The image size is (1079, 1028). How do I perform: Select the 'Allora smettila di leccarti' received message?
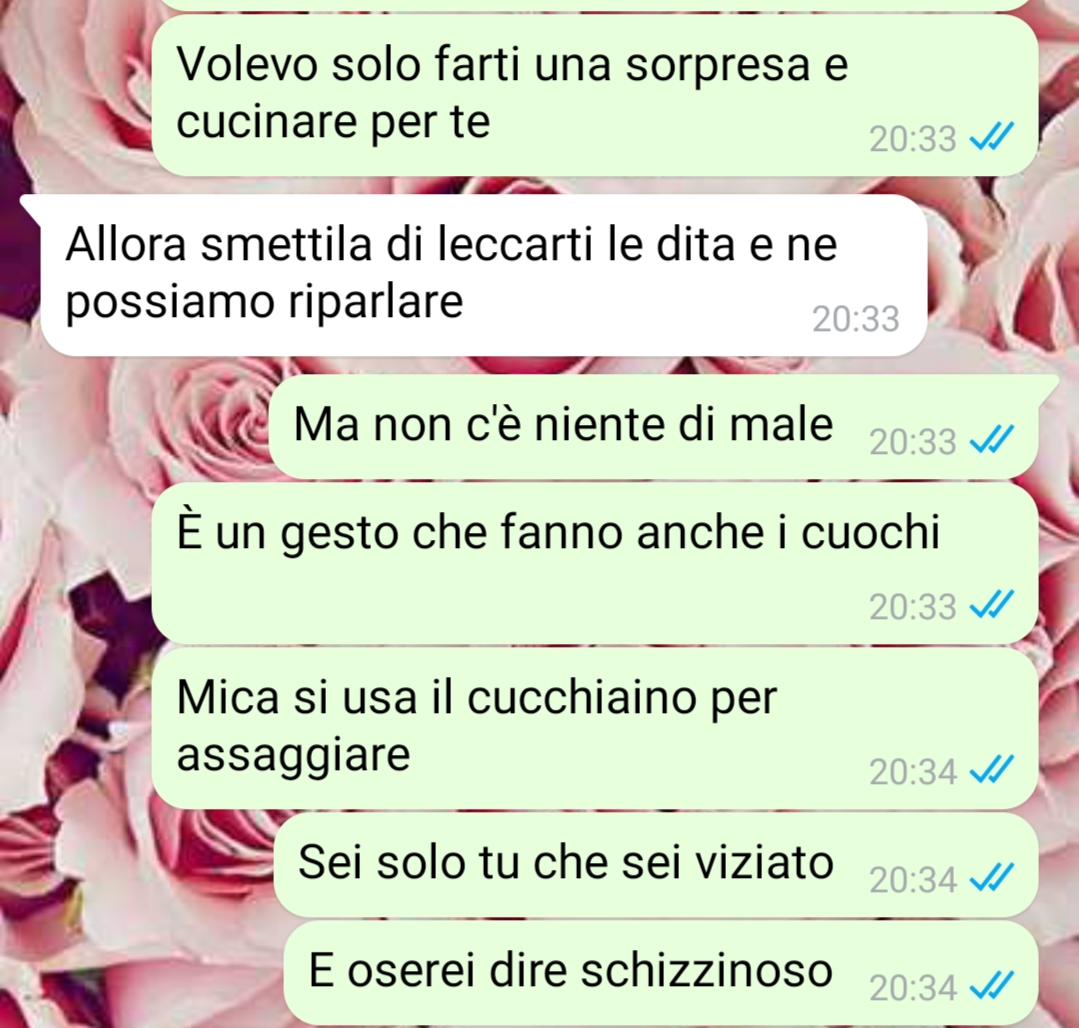484,275
